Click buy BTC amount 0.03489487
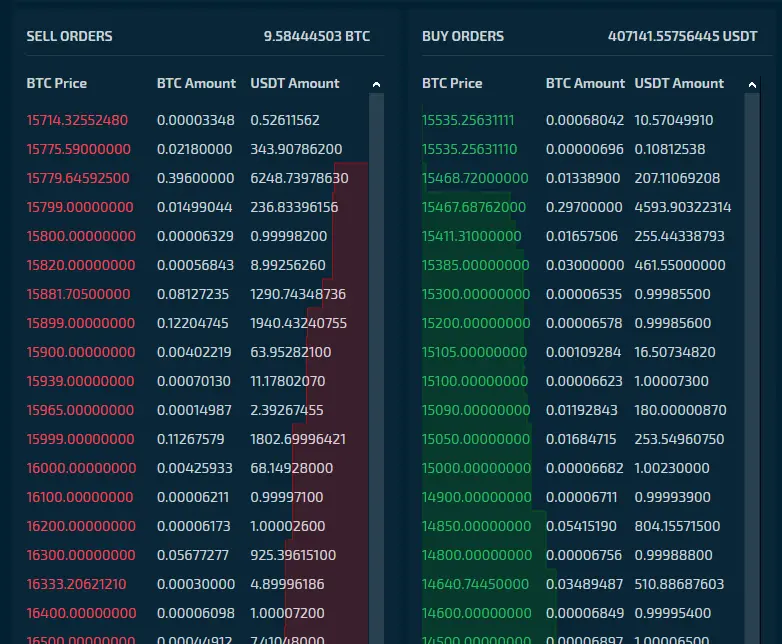This screenshot has height=644, width=782. (x=585, y=584)
